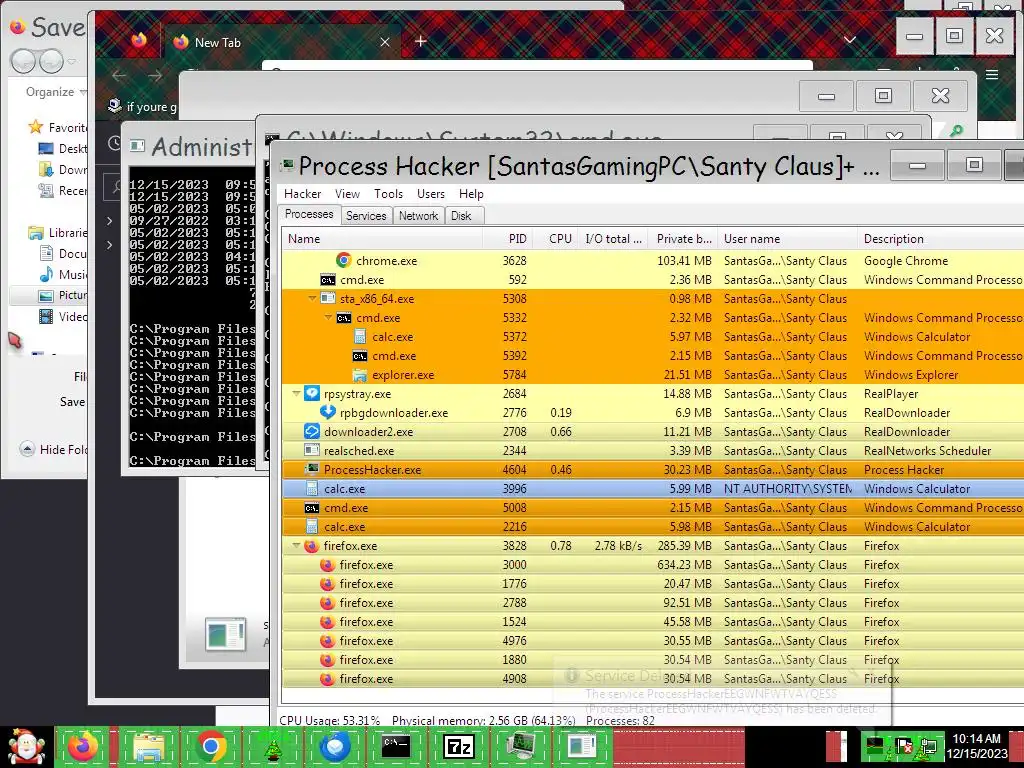Screen dimensions: 1024x768
Task: Open the Hacker menu
Action: [x=302, y=194]
